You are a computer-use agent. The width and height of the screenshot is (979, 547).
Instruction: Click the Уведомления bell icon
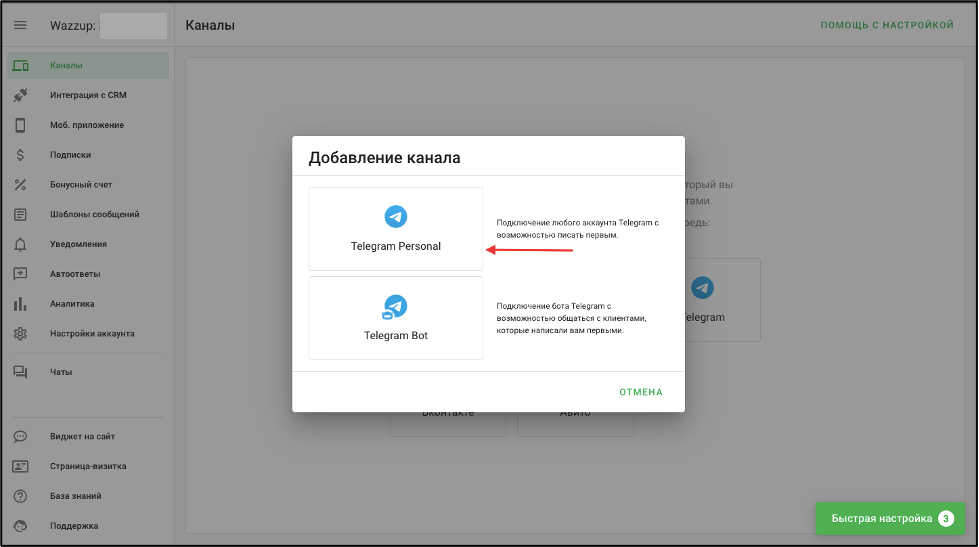click(x=20, y=244)
